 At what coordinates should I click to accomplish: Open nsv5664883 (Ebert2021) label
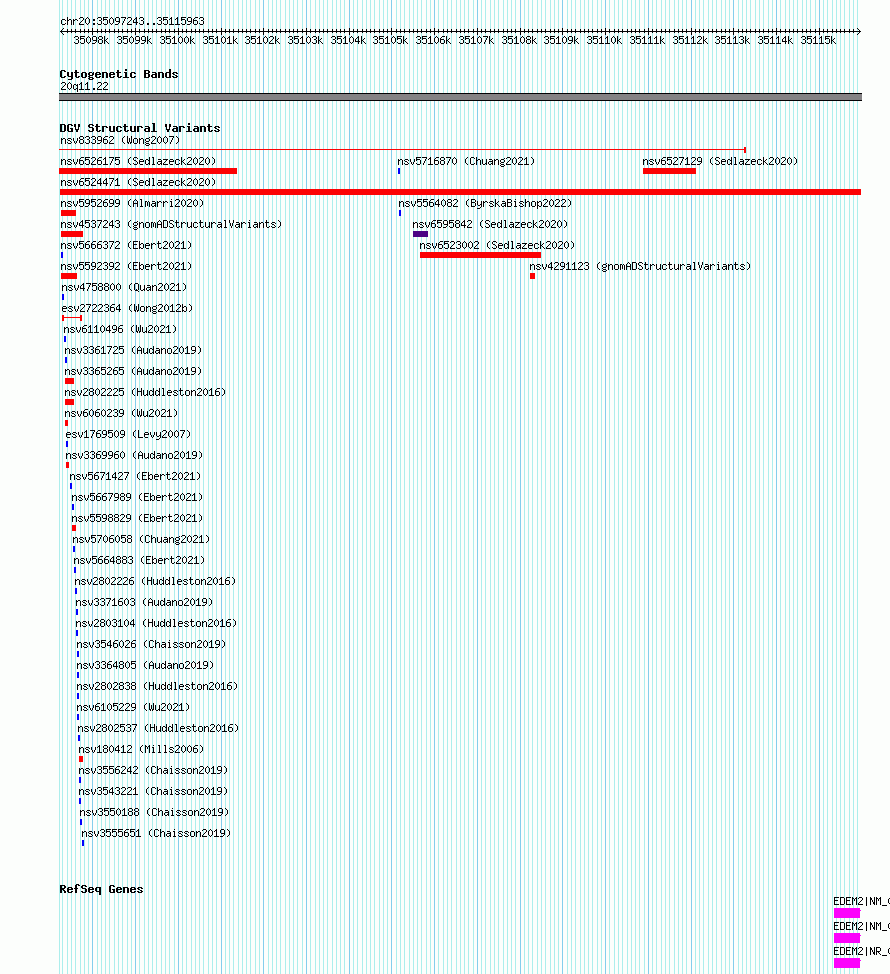[139, 560]
